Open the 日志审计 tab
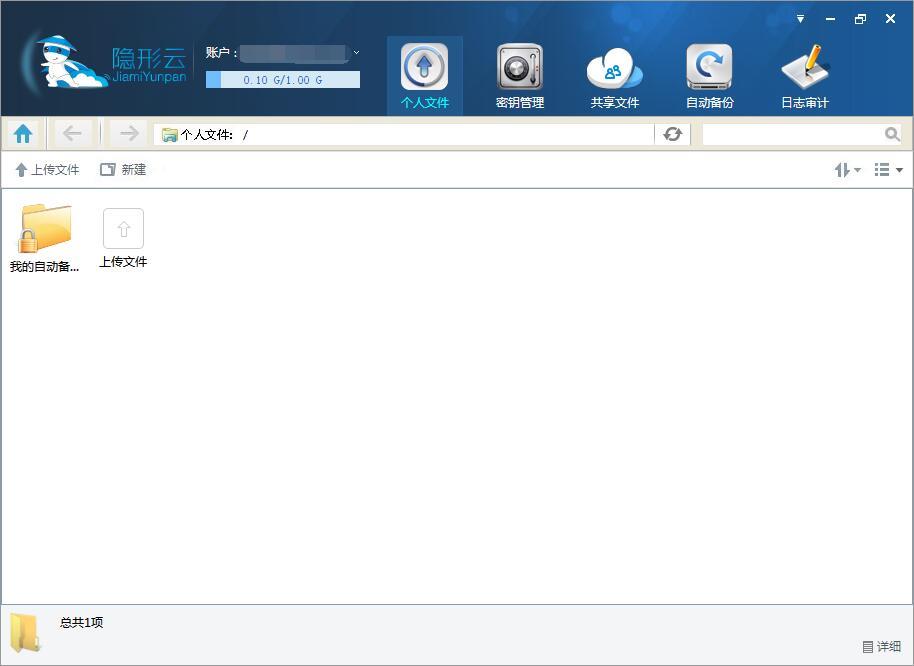 (804, 76)
